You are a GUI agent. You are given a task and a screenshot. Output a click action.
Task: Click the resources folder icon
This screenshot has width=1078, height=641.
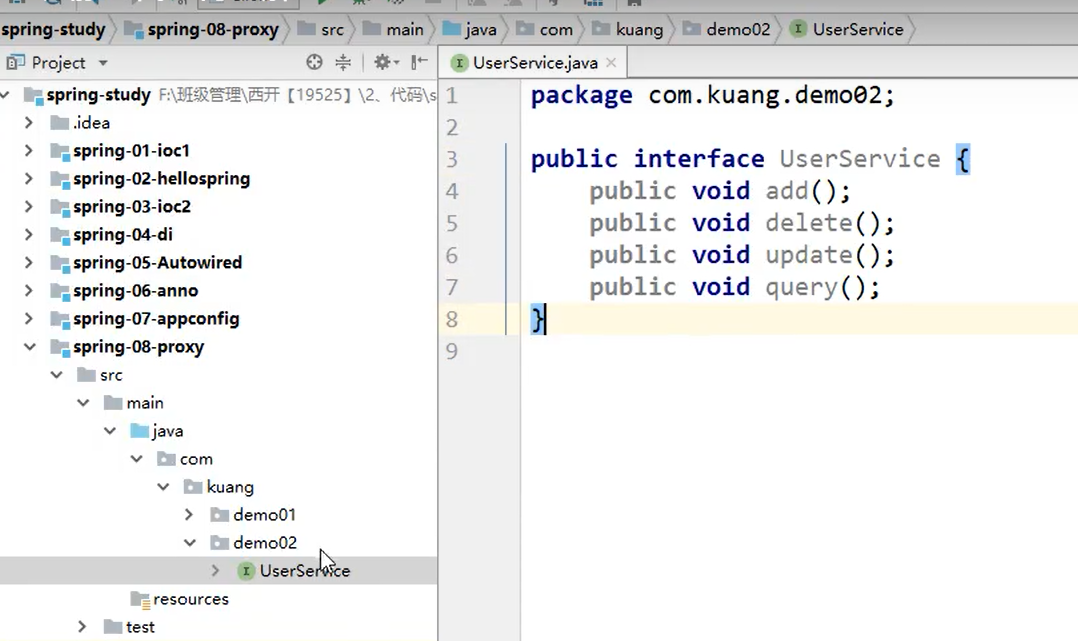pos(140,600)
